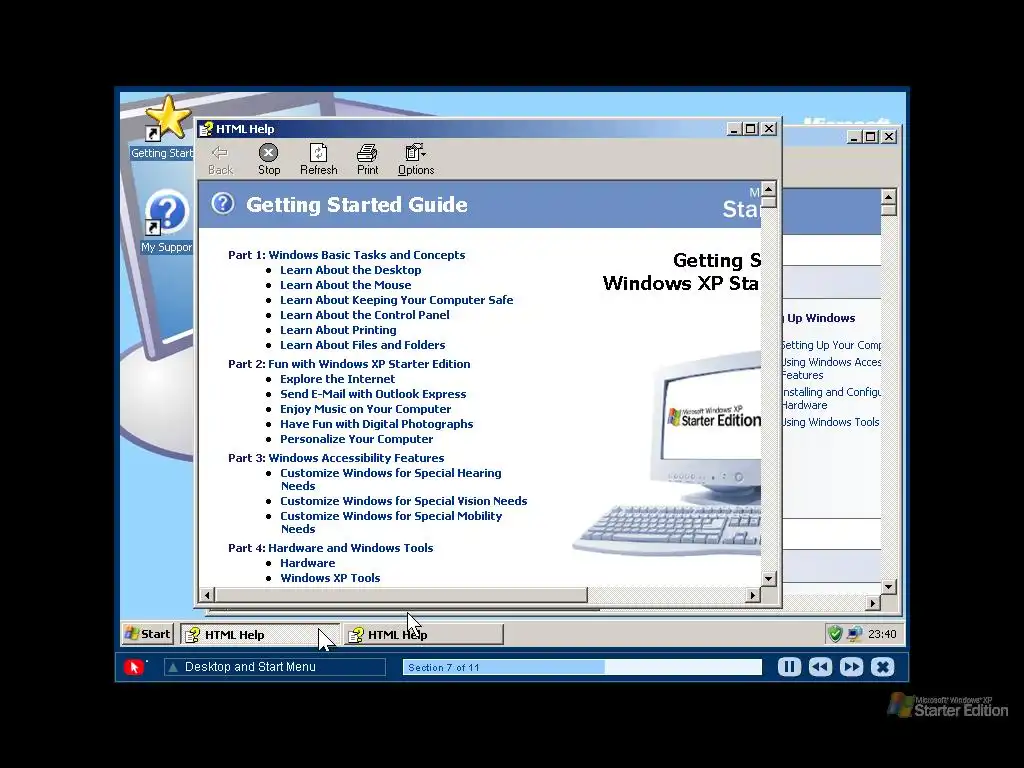Refresh the help page
The width and height of the screenshot is (1024, 768).
(x=319, y=160)
